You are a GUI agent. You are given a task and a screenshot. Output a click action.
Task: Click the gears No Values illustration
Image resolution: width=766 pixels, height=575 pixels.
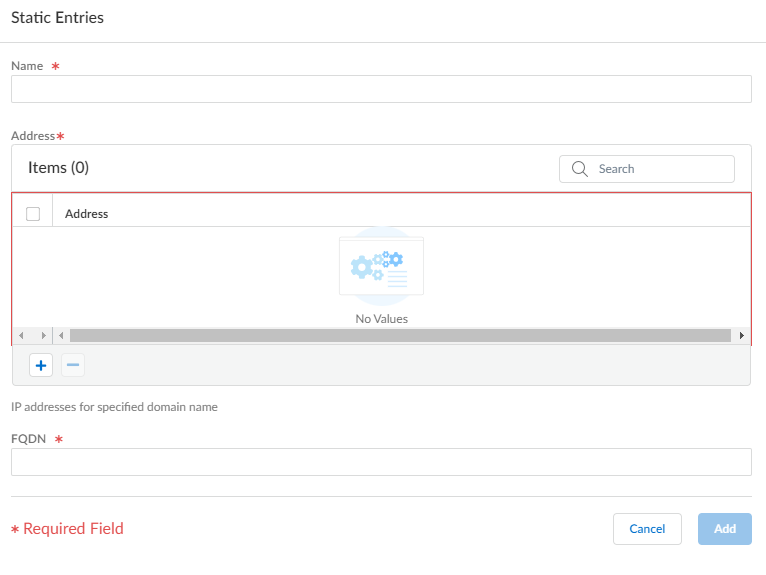point(381,266)
